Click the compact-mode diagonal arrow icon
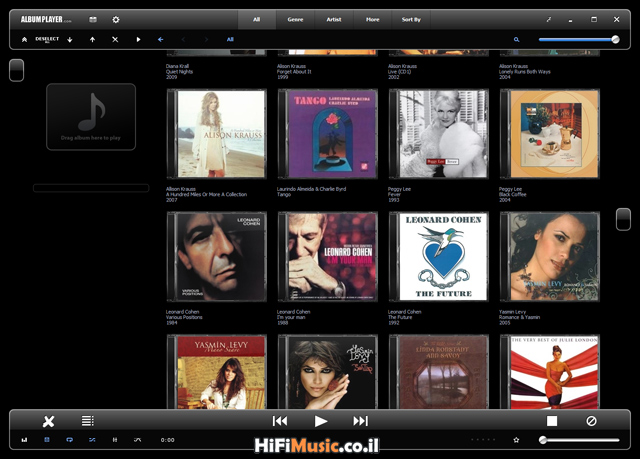Image resolution: width=640 pixels, height=459 pixels. pos(549,19)
